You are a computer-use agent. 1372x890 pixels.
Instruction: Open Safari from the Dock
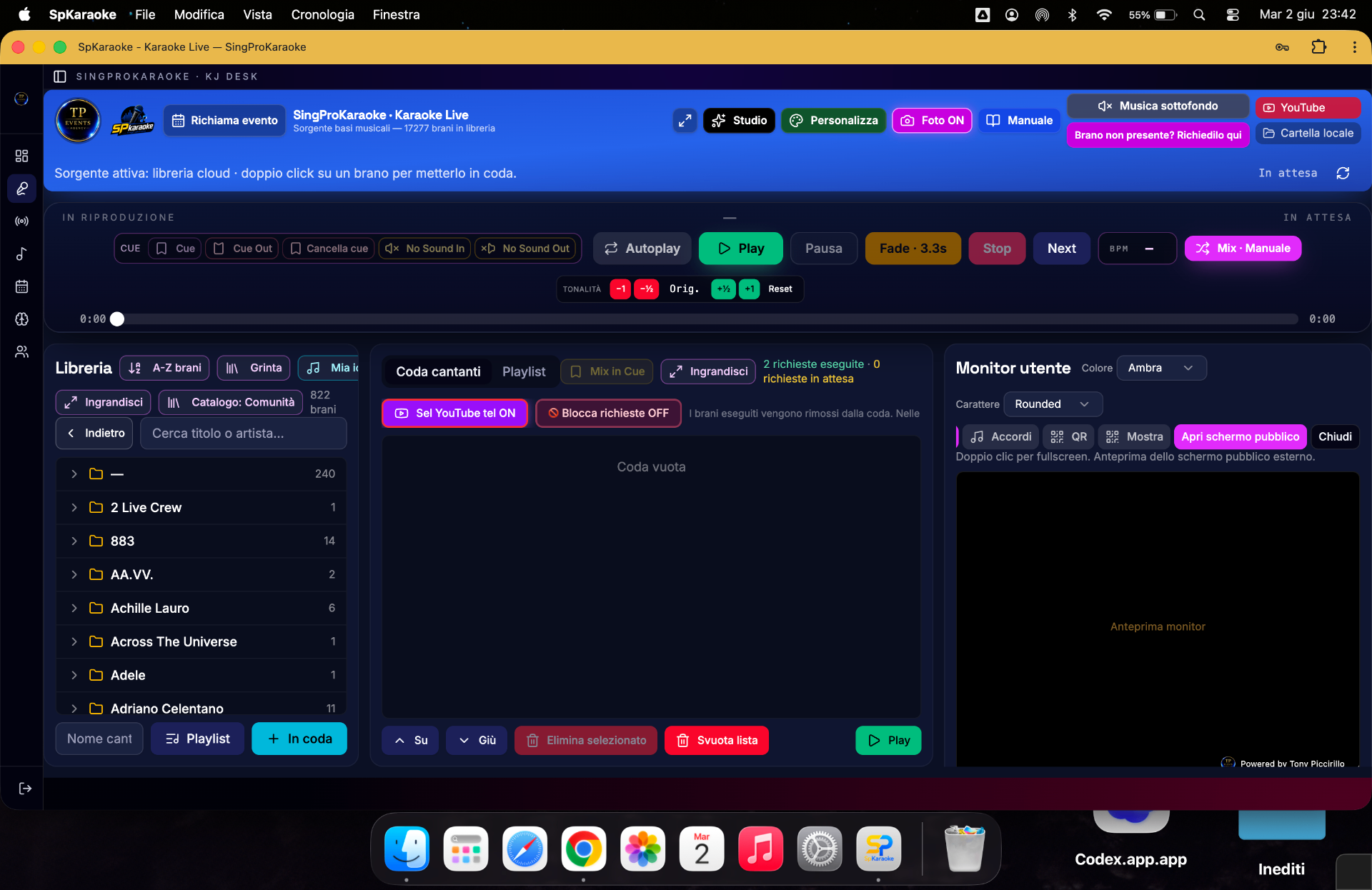(525, 849)
